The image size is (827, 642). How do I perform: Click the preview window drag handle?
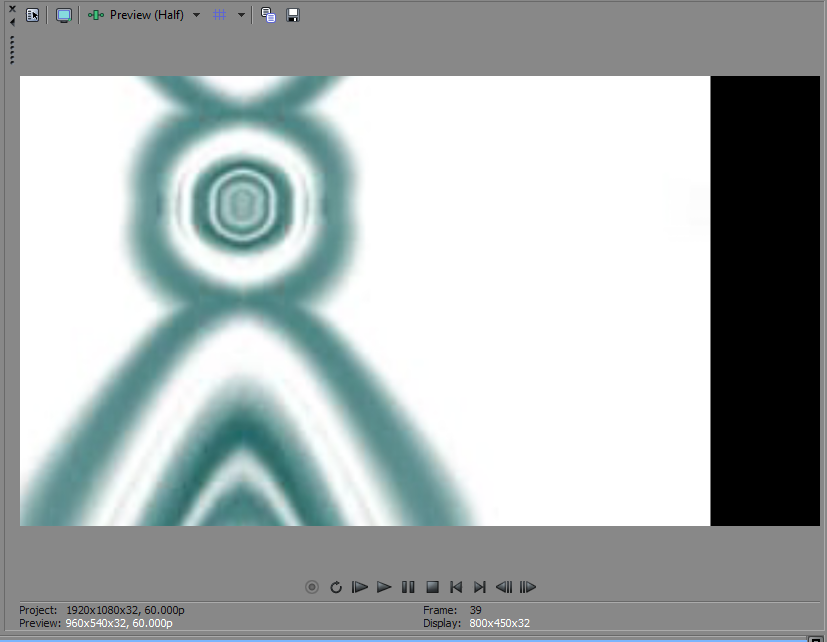click(x=12, y=50)
